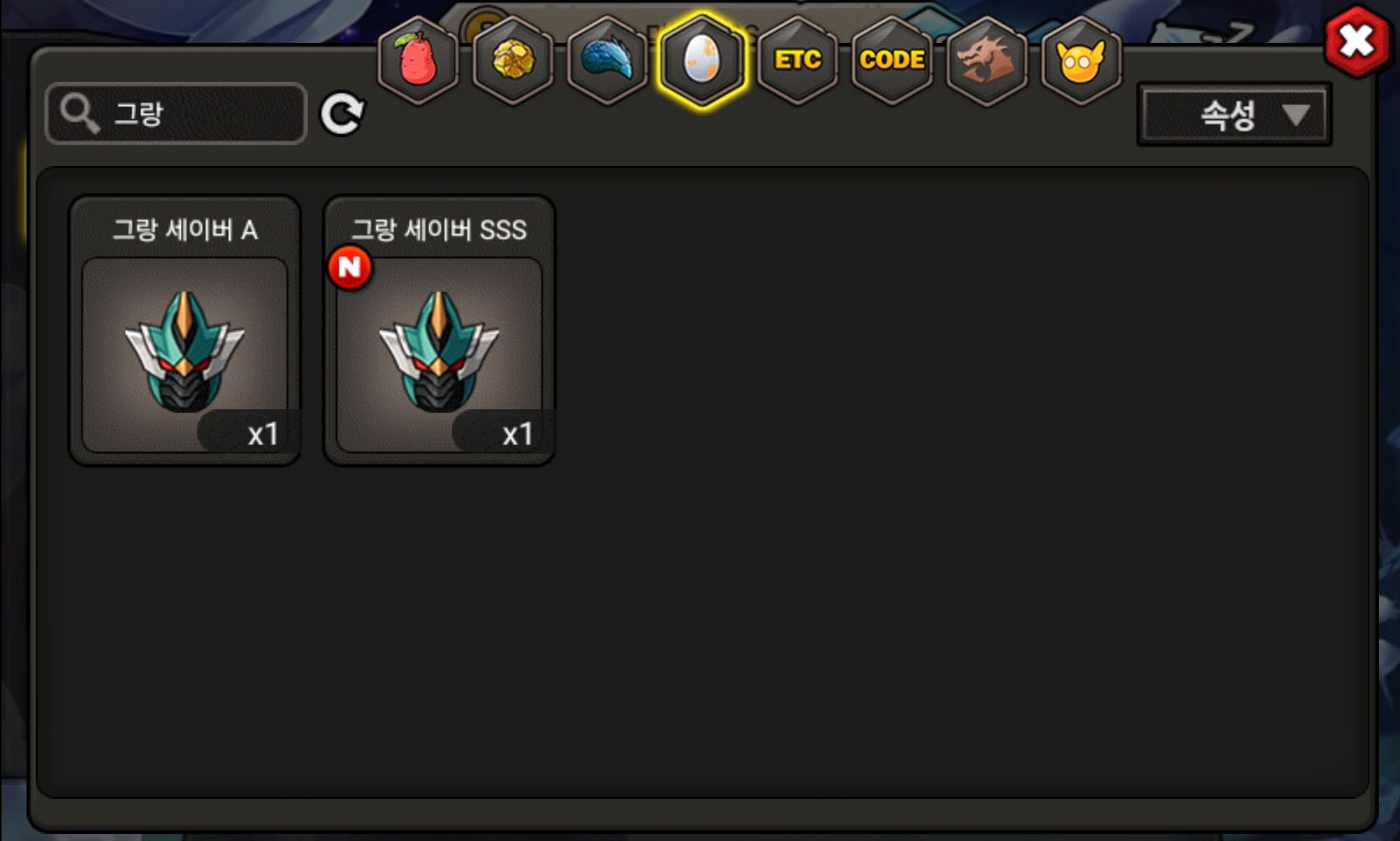The width and height of the screenshot is (1400, 841).
Task: Close the inventory window with red X
Action: pos(1357,41)
